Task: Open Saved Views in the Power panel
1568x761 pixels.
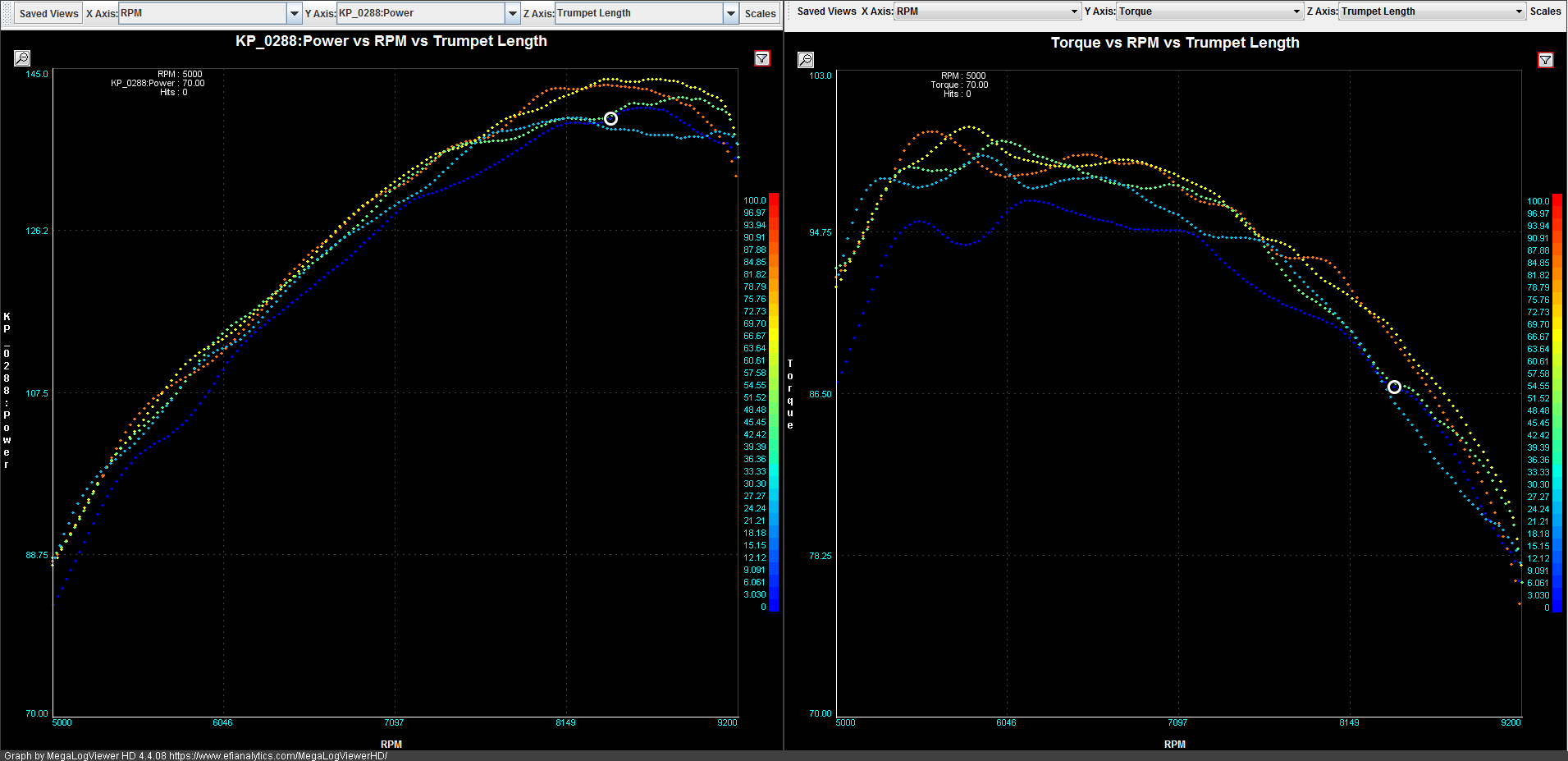Action: pyautogui.click(x=49, y=13)
